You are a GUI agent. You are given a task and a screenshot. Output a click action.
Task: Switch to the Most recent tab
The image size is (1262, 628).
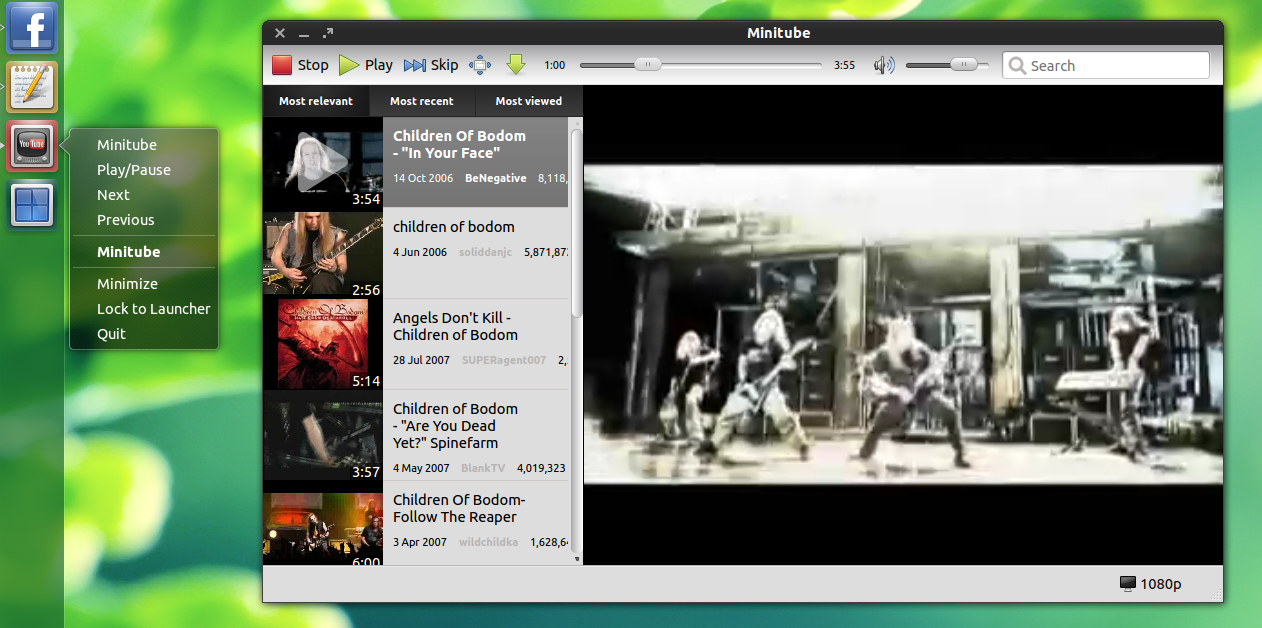point(422,101)
